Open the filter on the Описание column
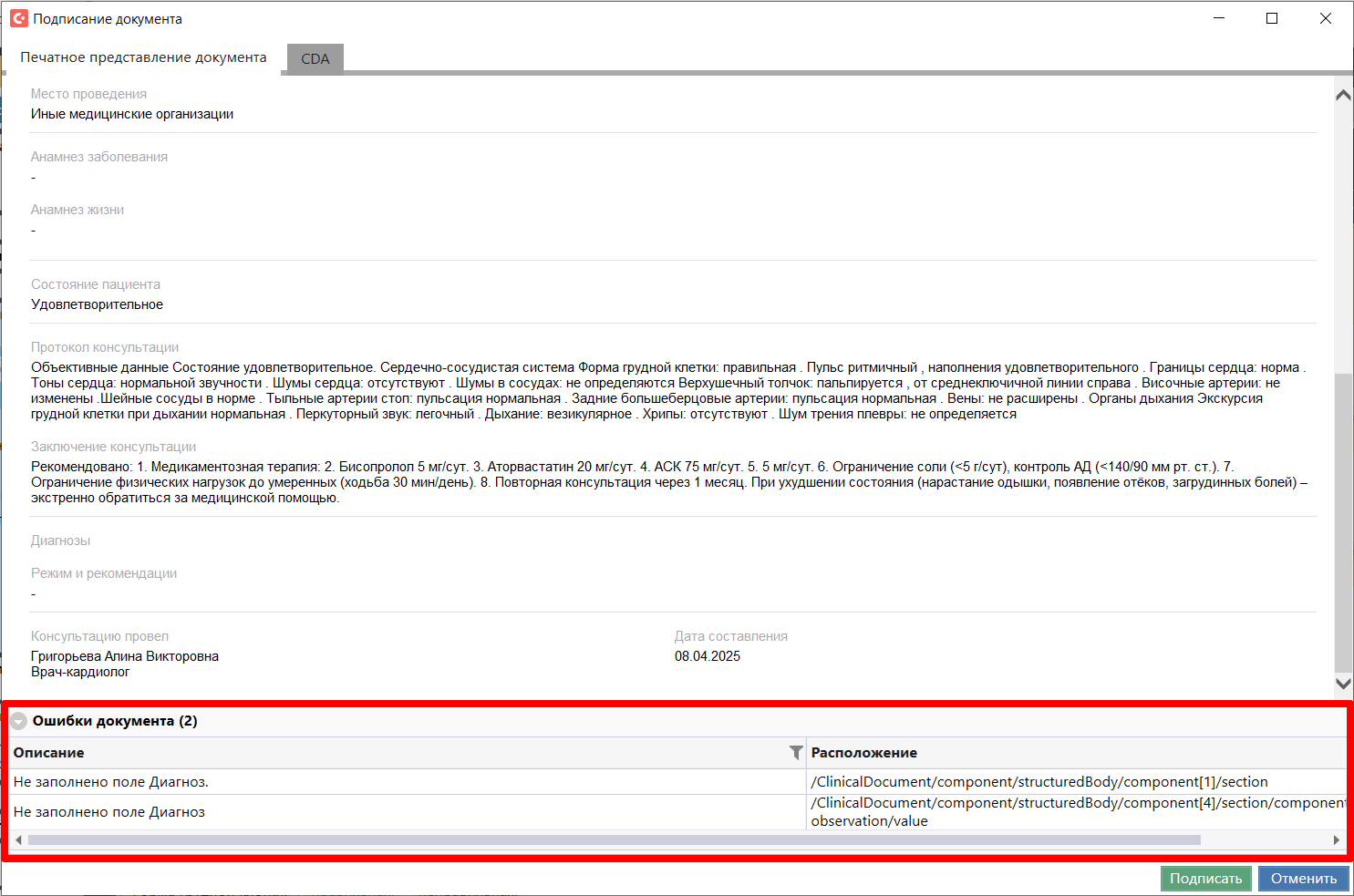This screenshot has height=896, width=1354. point(795,753)
